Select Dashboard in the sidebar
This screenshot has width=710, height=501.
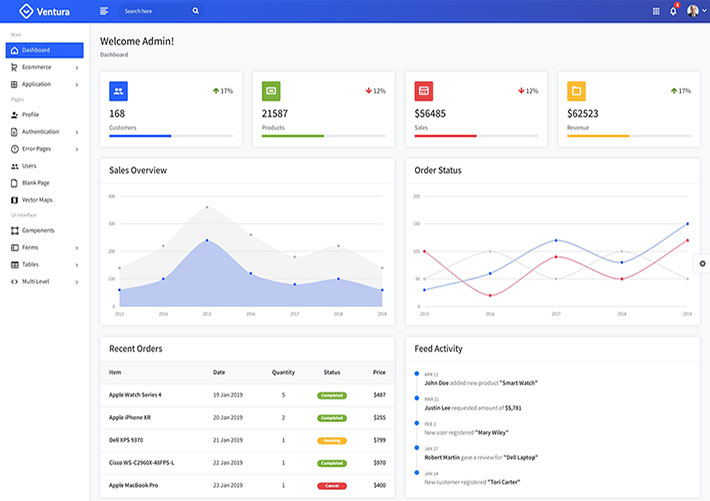coord(43,50)
